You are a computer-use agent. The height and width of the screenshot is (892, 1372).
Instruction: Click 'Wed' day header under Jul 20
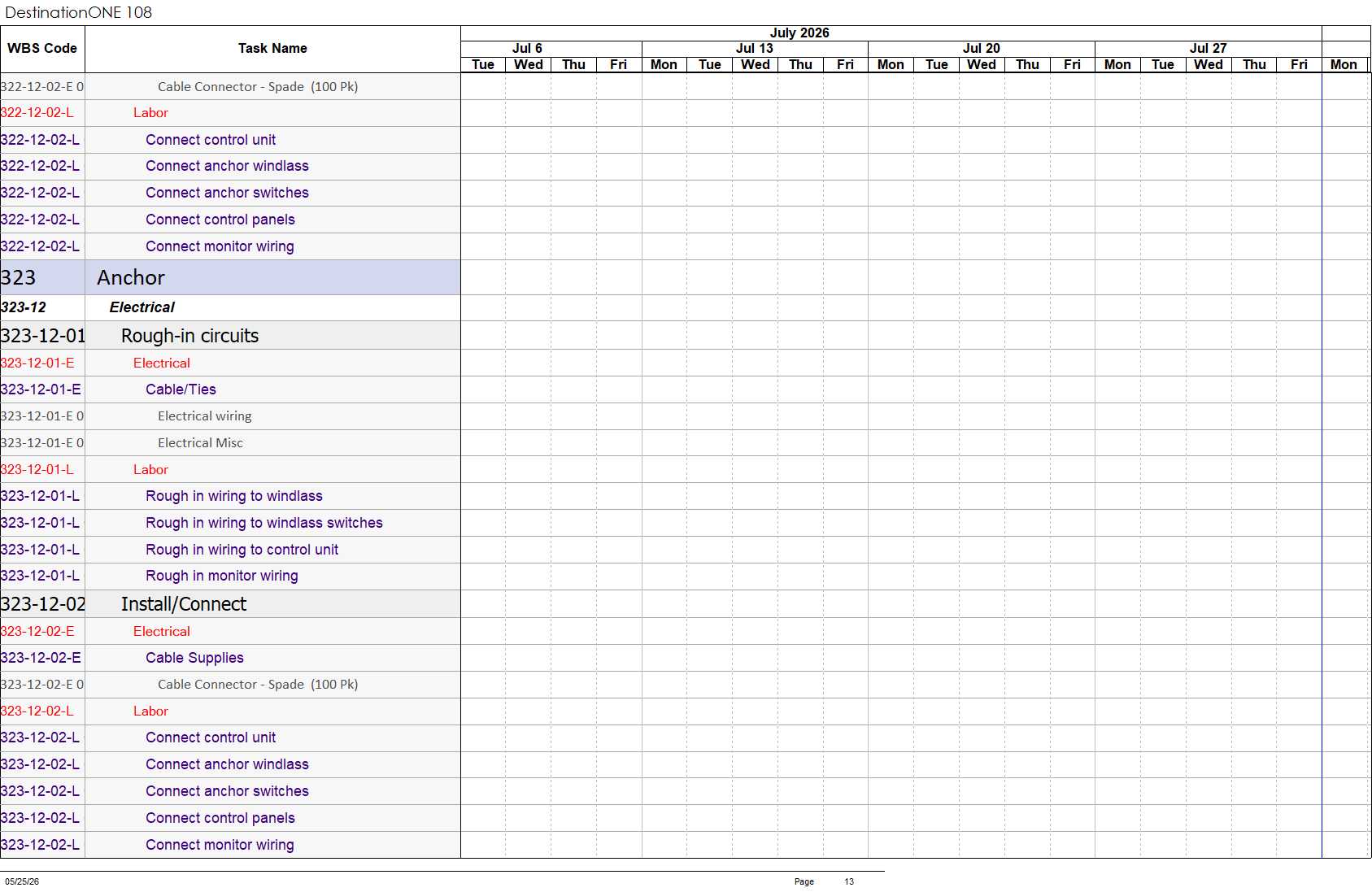tap(982, 65)
